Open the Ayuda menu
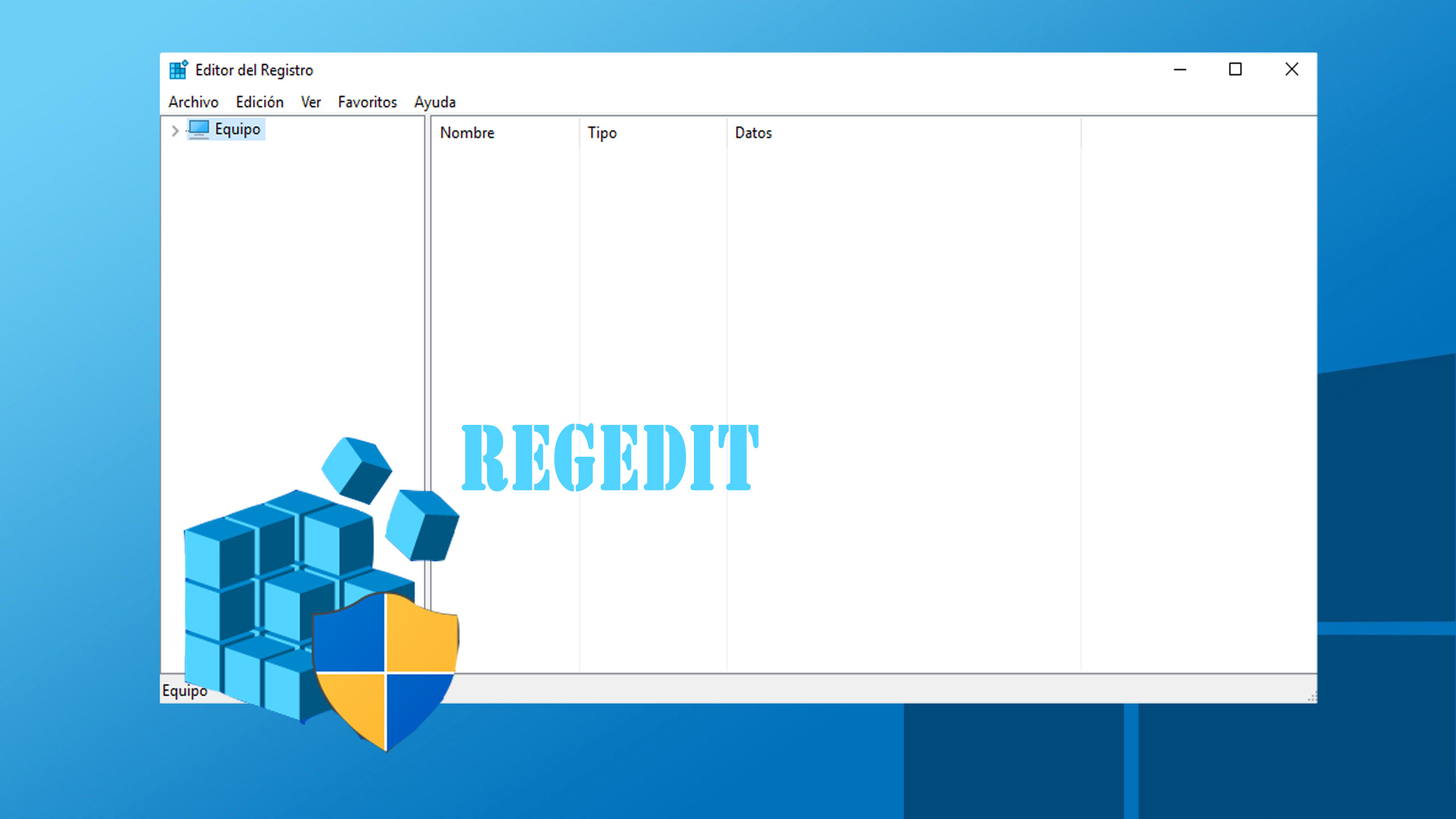 (x=435, y=102)
